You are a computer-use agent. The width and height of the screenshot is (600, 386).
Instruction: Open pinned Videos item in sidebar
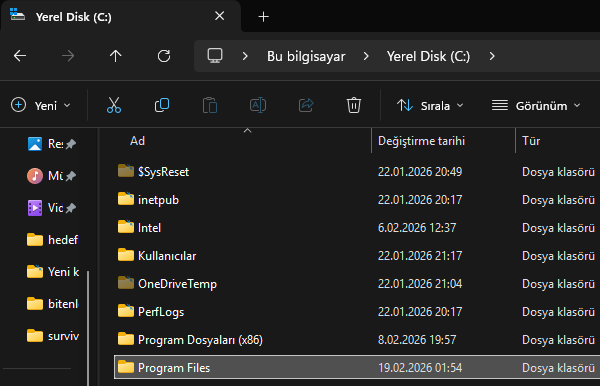pyautogui.click(x=51, y=208)
